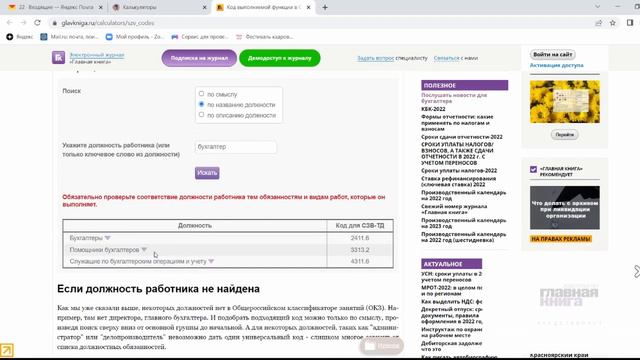Click the Код для СЗВ-ТД column header
This screenshot has height=360, width=640.
[360, 226]
